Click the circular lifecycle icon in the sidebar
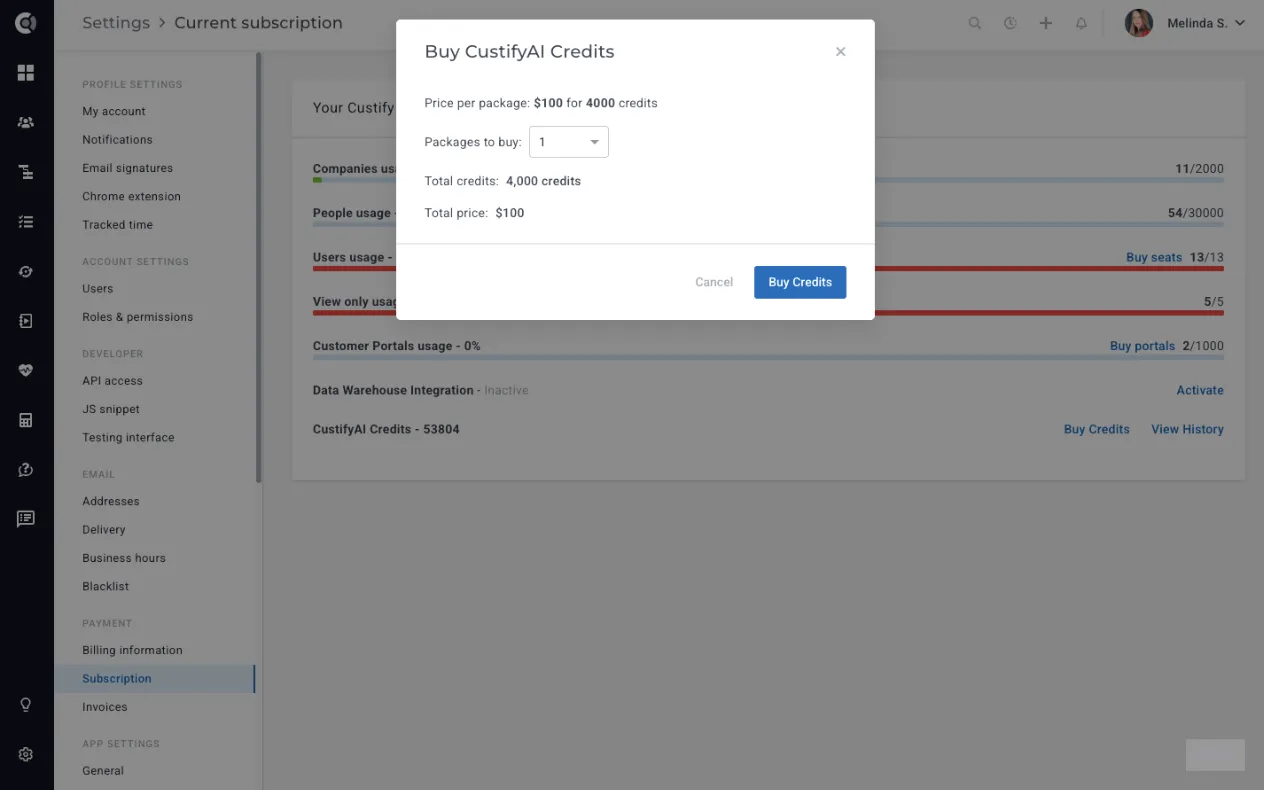 pyautogui.click(x=26, y=271)
